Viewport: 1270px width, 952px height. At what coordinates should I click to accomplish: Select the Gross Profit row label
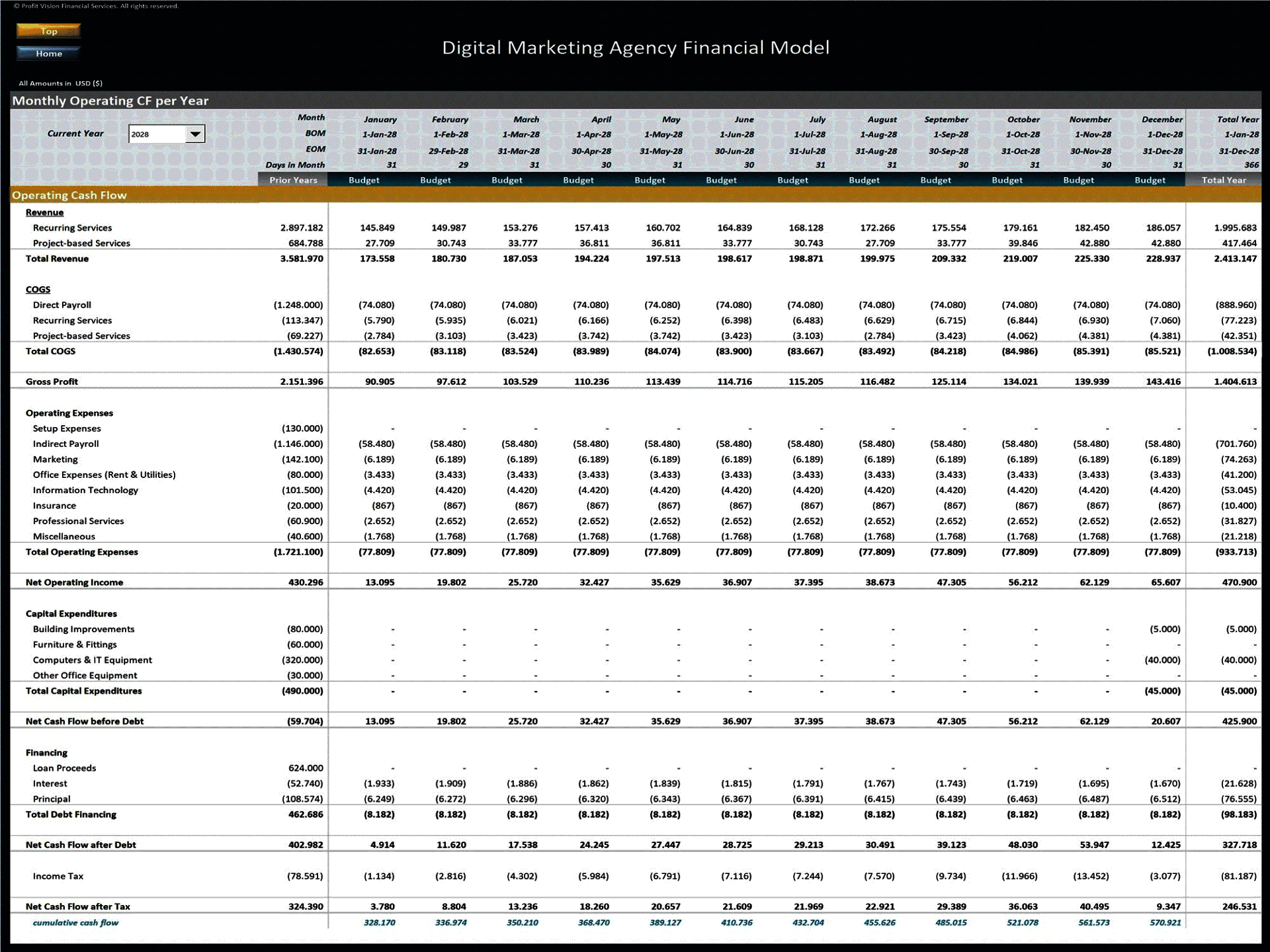52,381
